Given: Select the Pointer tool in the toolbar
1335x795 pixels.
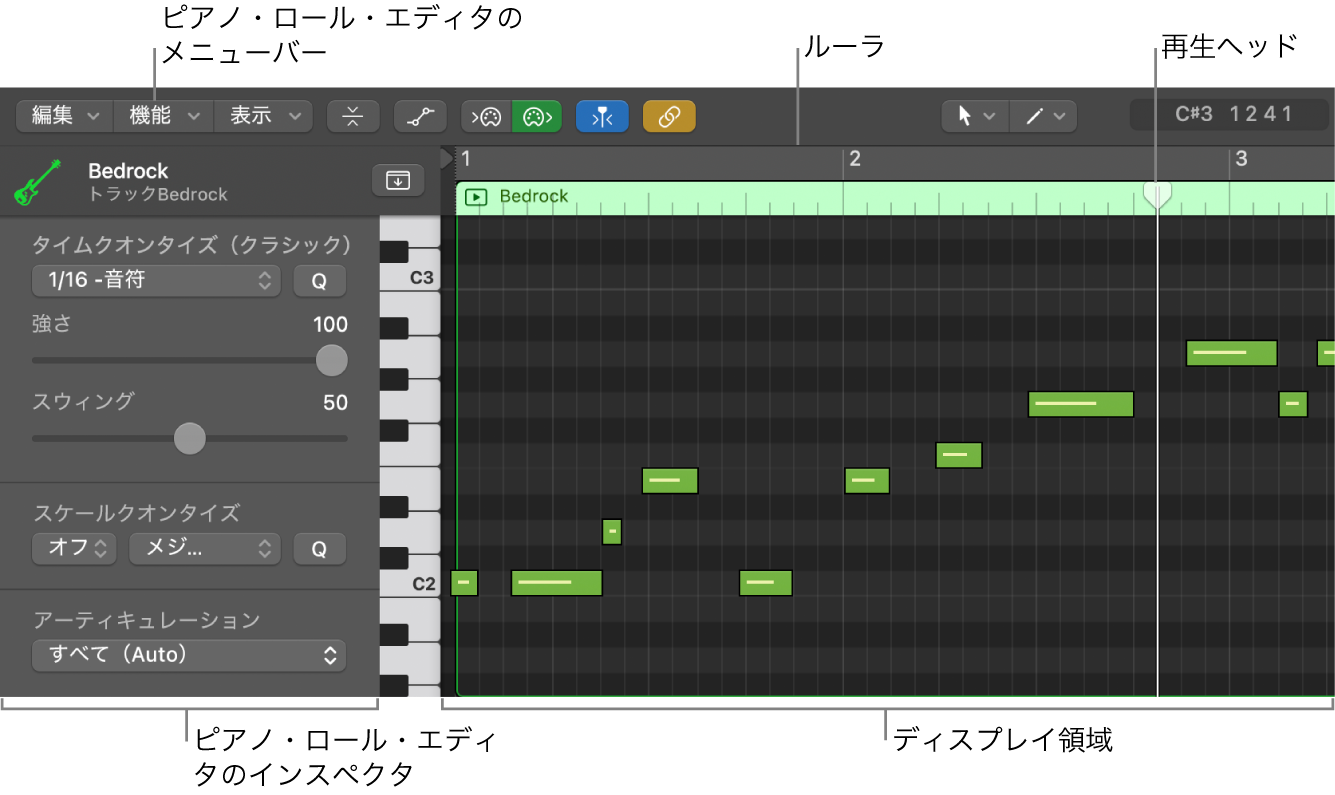Looking at the screenshot, I should (975, 116).
